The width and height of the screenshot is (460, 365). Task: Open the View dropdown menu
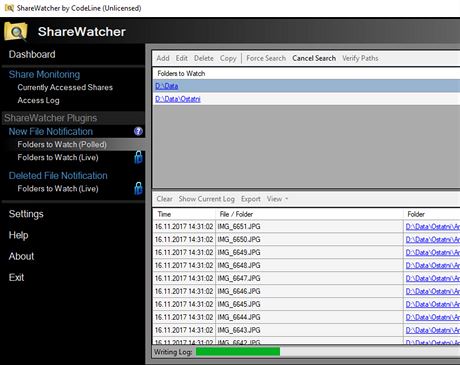point(277,199)
